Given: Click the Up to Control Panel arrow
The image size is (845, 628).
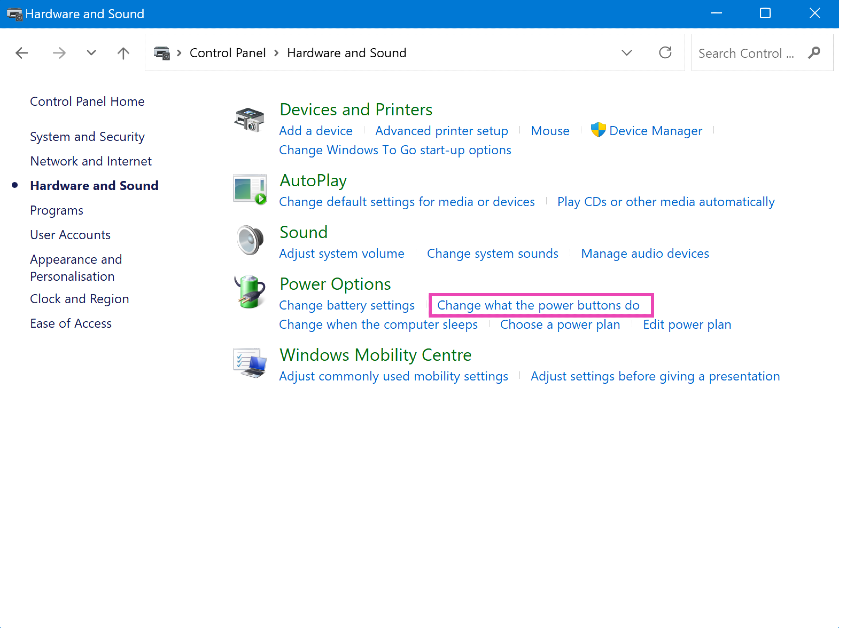Looking at the screenshot, I should [x=123, y=53].
